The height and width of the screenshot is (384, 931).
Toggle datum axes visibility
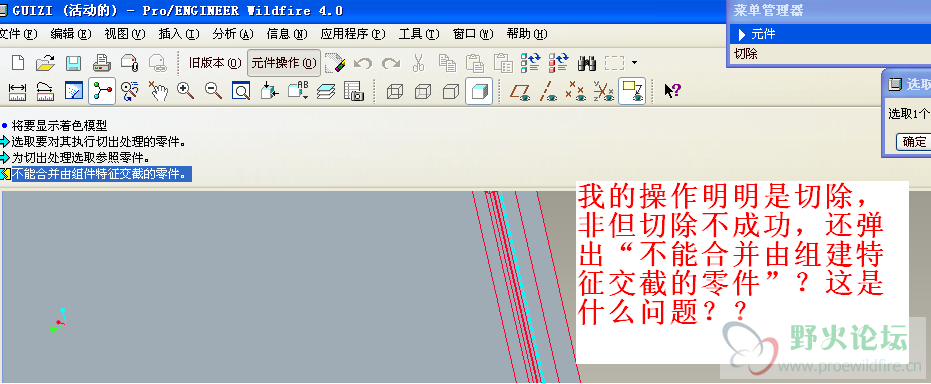[x=548, y=91]
